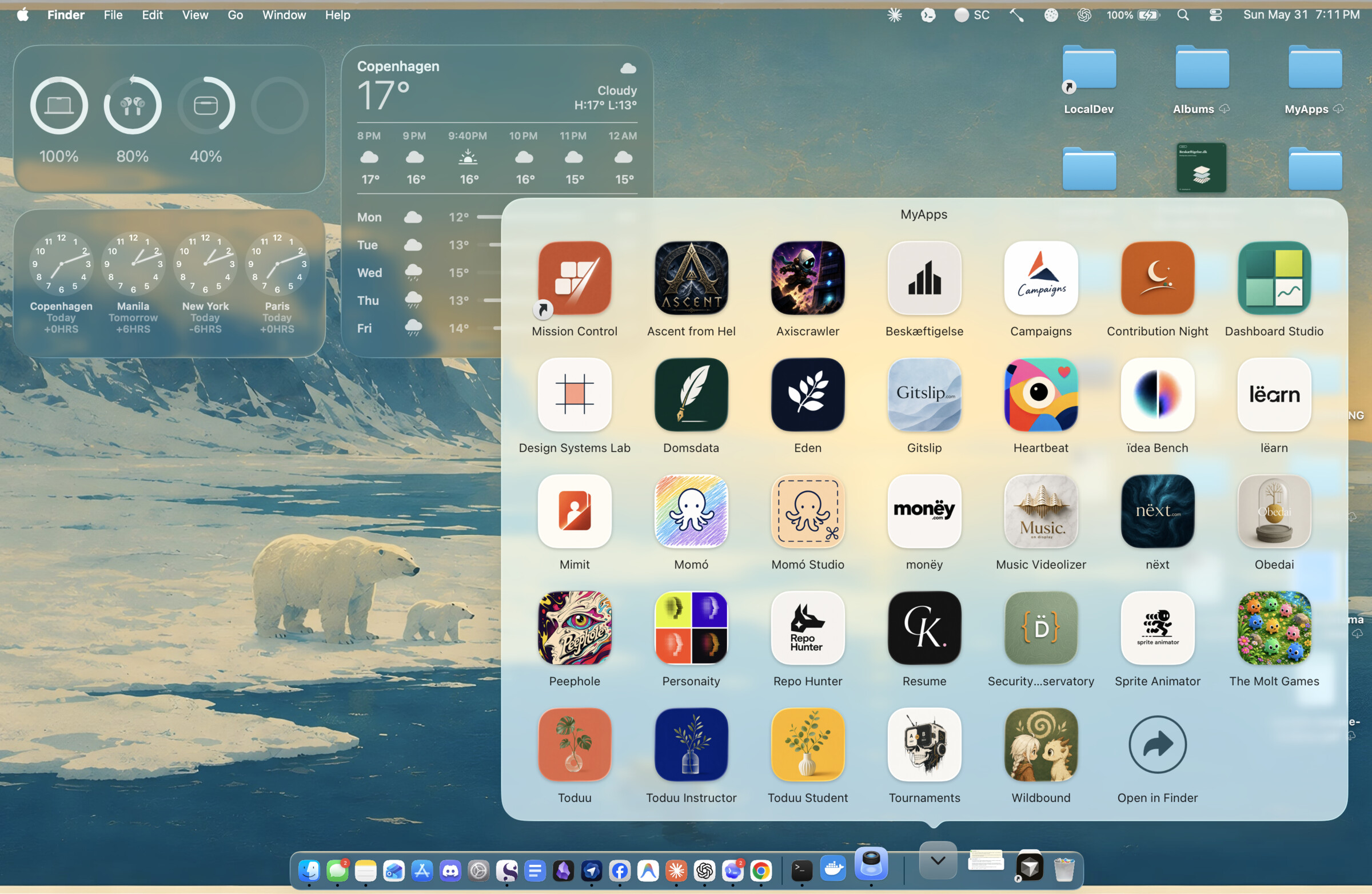Open the Go menu
Viewport: 1372px width, 894px height.
235,15
